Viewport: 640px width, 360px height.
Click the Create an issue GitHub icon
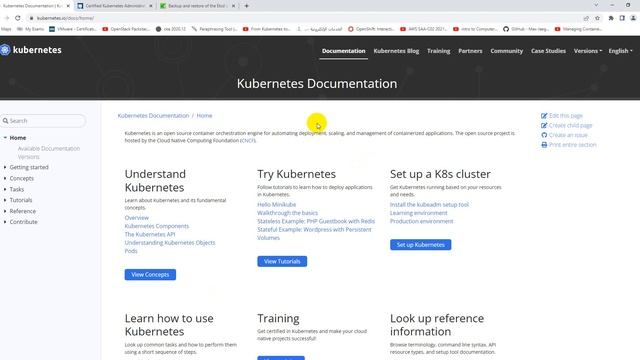pyautogui.click(x=544, y=135)
